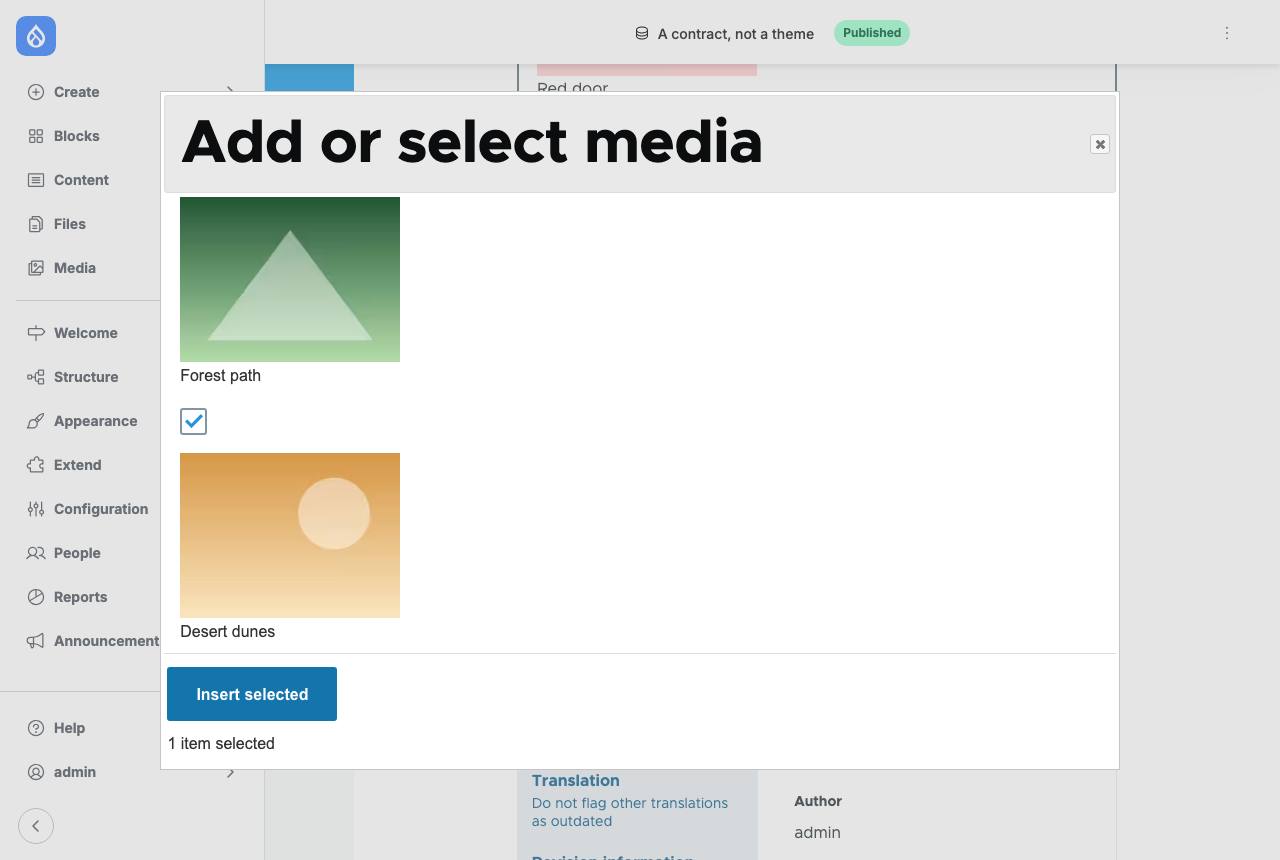Click the Appearance paintbrush icon

pyautogui.click(x=36, y=421)
